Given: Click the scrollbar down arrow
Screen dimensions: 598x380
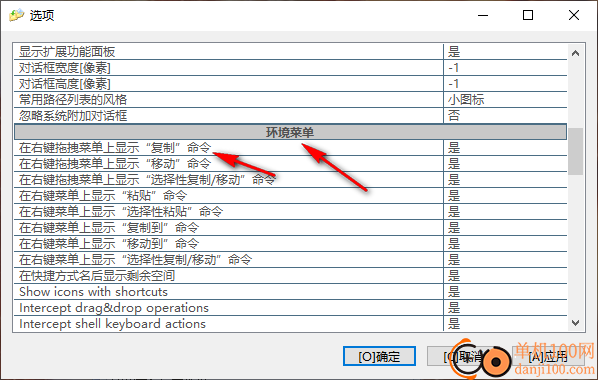Looking at the screenshot, I should [x=575, y=323].
